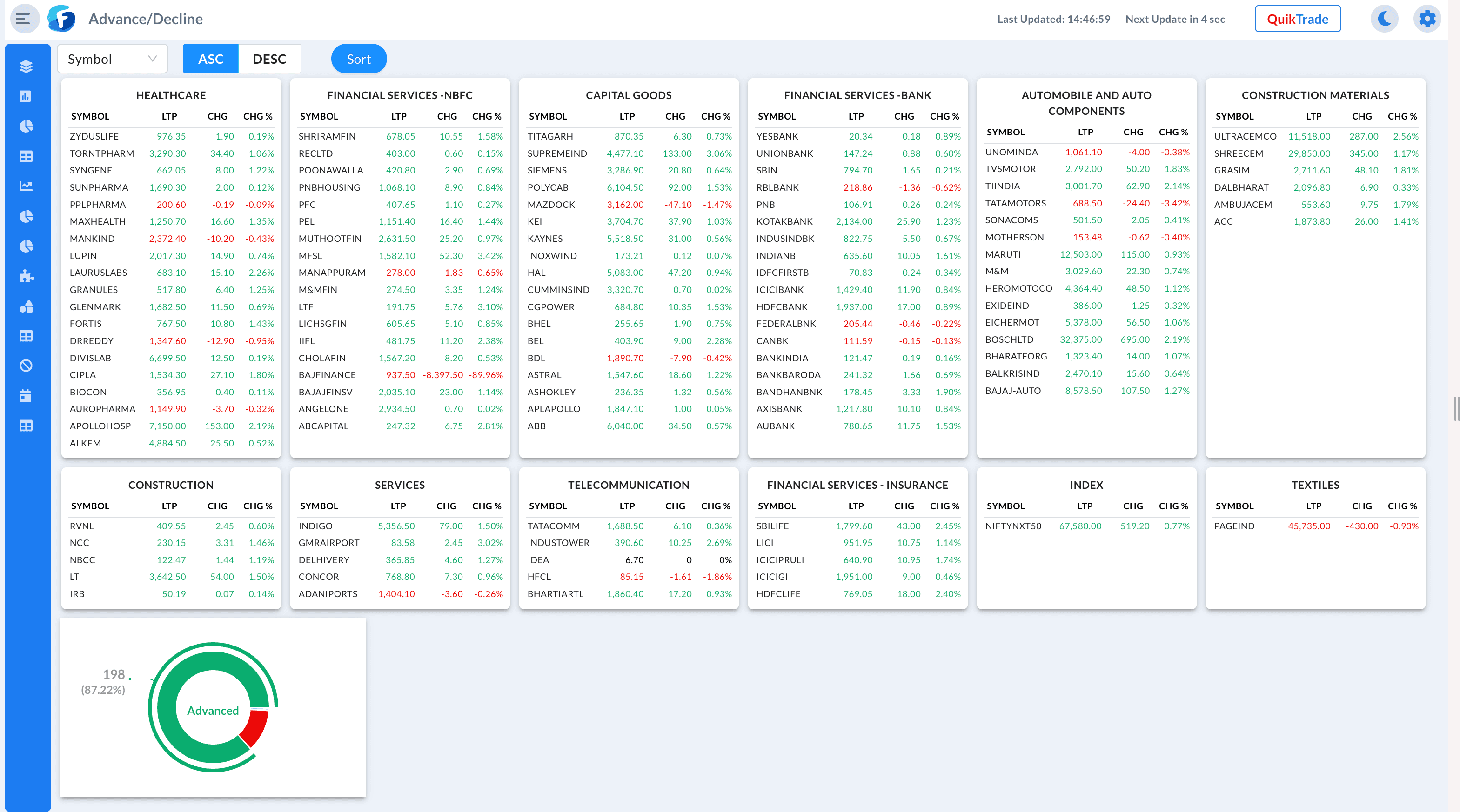1460x812 pixels.
Task: Click table icon below the calendar icon
Action: pyautogui.click(x=26, y=426)
